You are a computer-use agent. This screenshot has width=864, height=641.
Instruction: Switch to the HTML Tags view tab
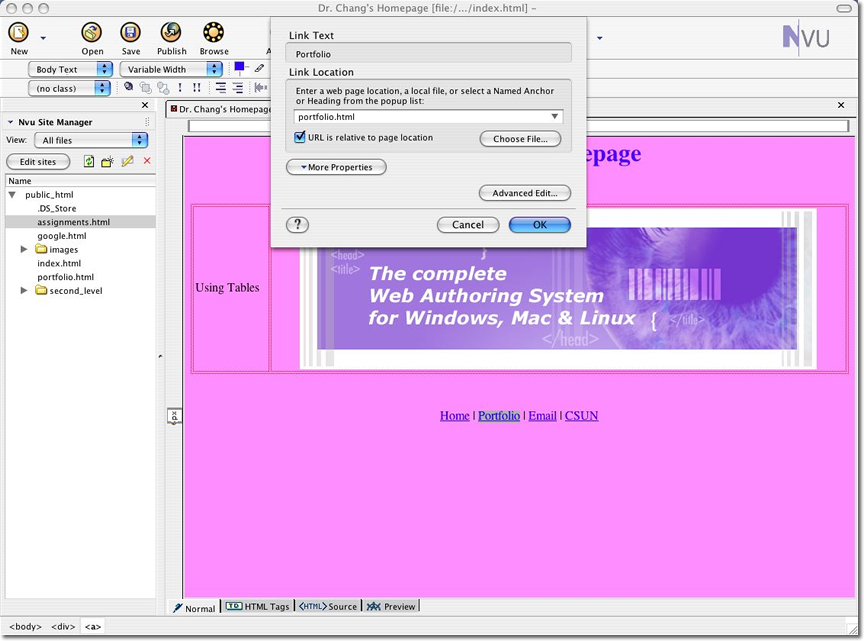pos(257,606)
